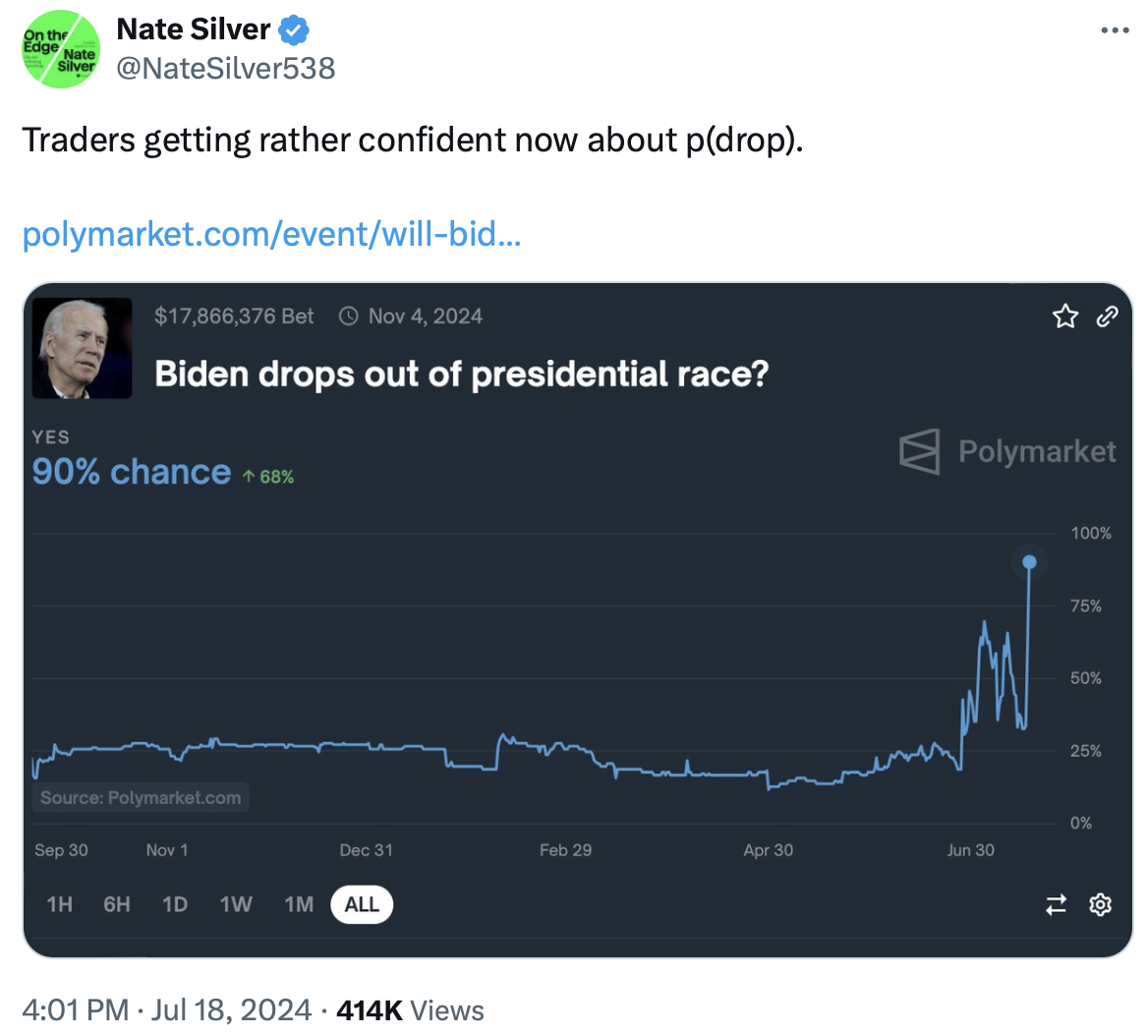Open the chart settings gear
1148x1036 pixels.
tap(1101, 904)
